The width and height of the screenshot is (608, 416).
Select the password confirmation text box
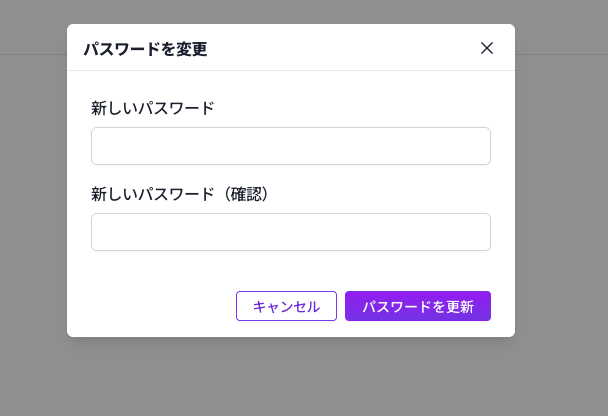[290, 232]
